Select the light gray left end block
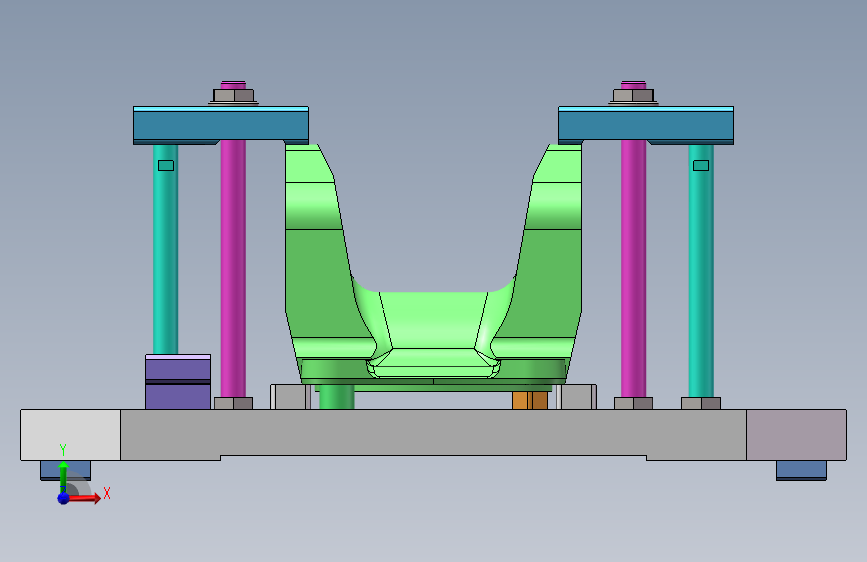Screen dimensions: 867x562 coord(70,435)
